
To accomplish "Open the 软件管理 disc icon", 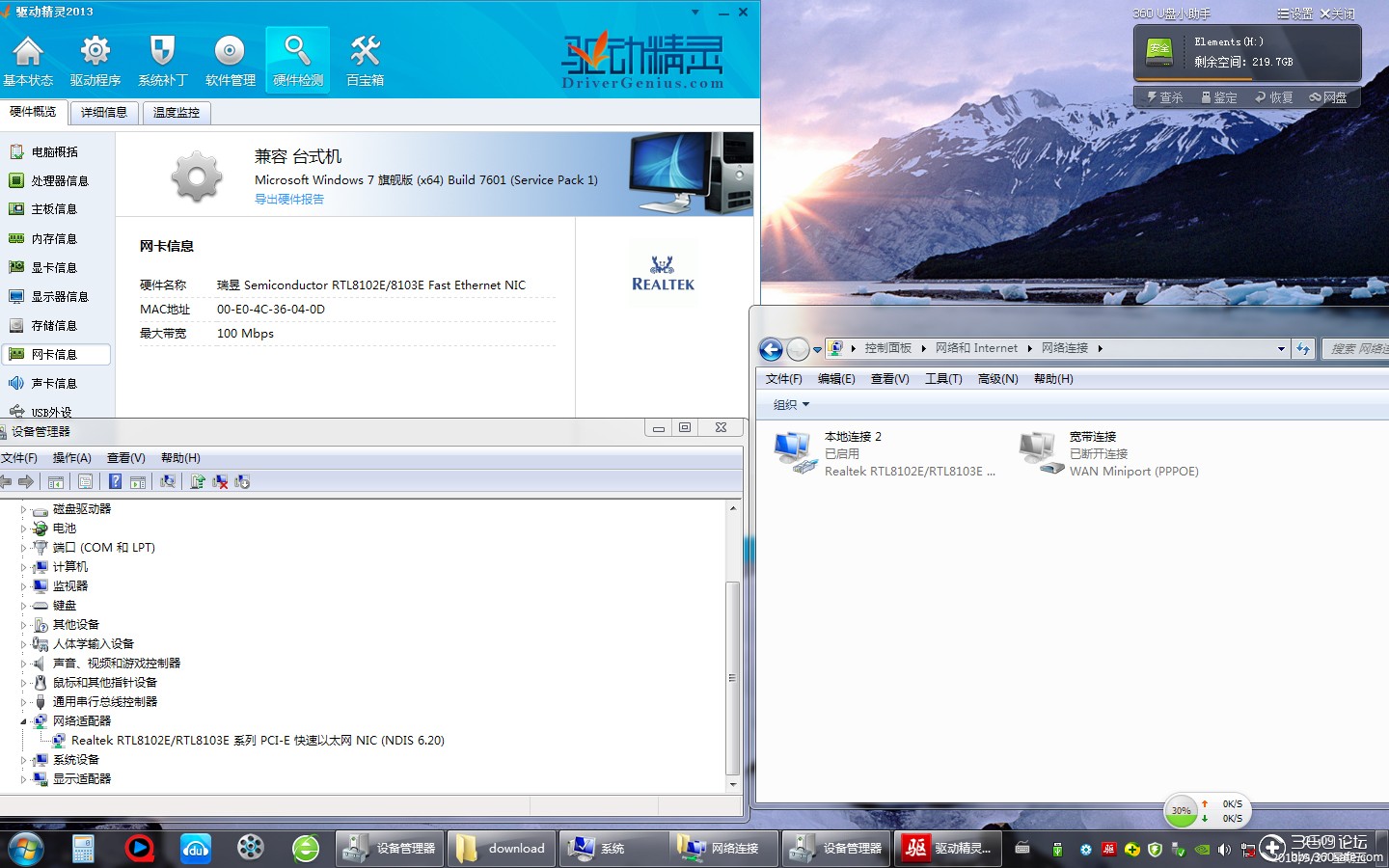I will pyautogui.click(x=230, y=60).
